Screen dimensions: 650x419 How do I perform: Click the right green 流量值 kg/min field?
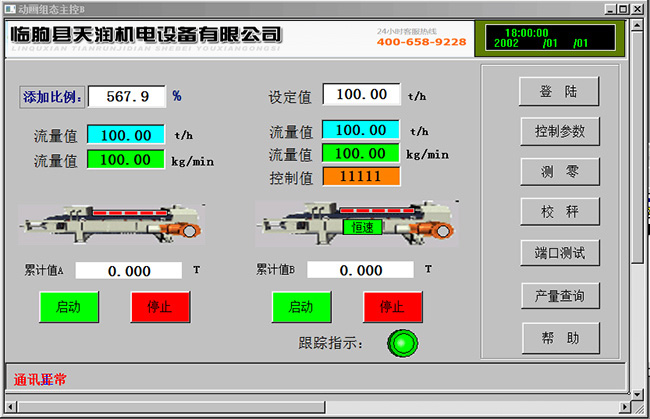pos(361,153)
